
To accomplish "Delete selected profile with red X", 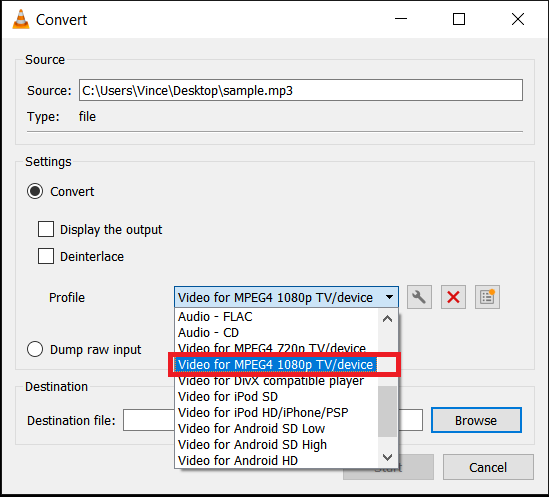I will coord(453,297).
